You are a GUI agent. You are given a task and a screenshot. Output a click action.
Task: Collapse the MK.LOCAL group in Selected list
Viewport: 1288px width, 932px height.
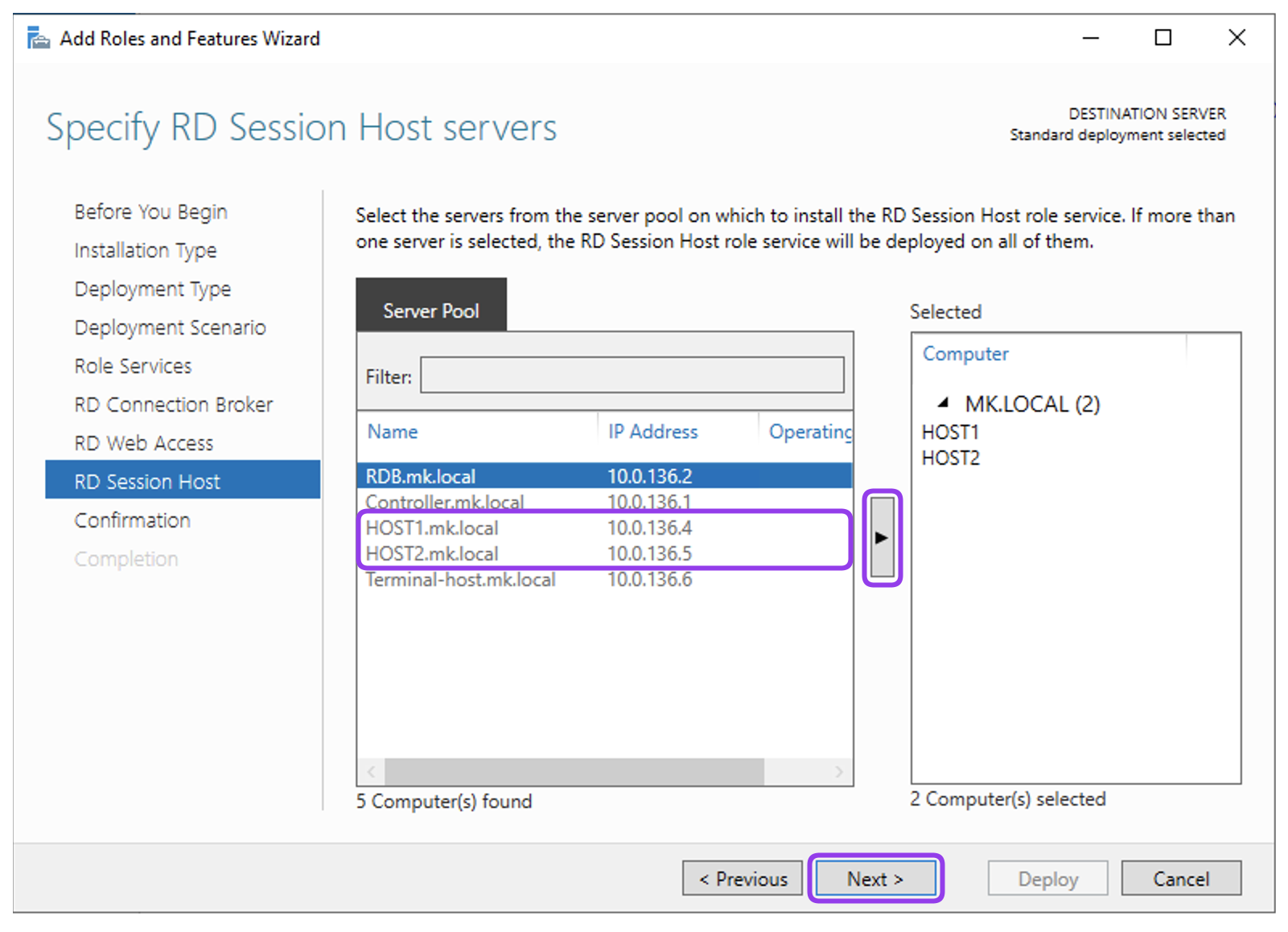point(943,403)
